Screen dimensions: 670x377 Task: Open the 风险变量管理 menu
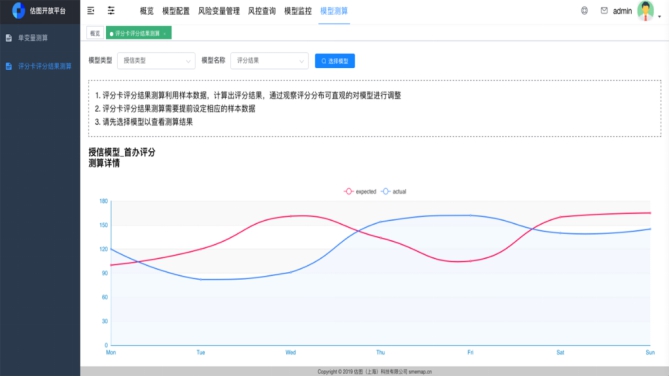point(219,11)
